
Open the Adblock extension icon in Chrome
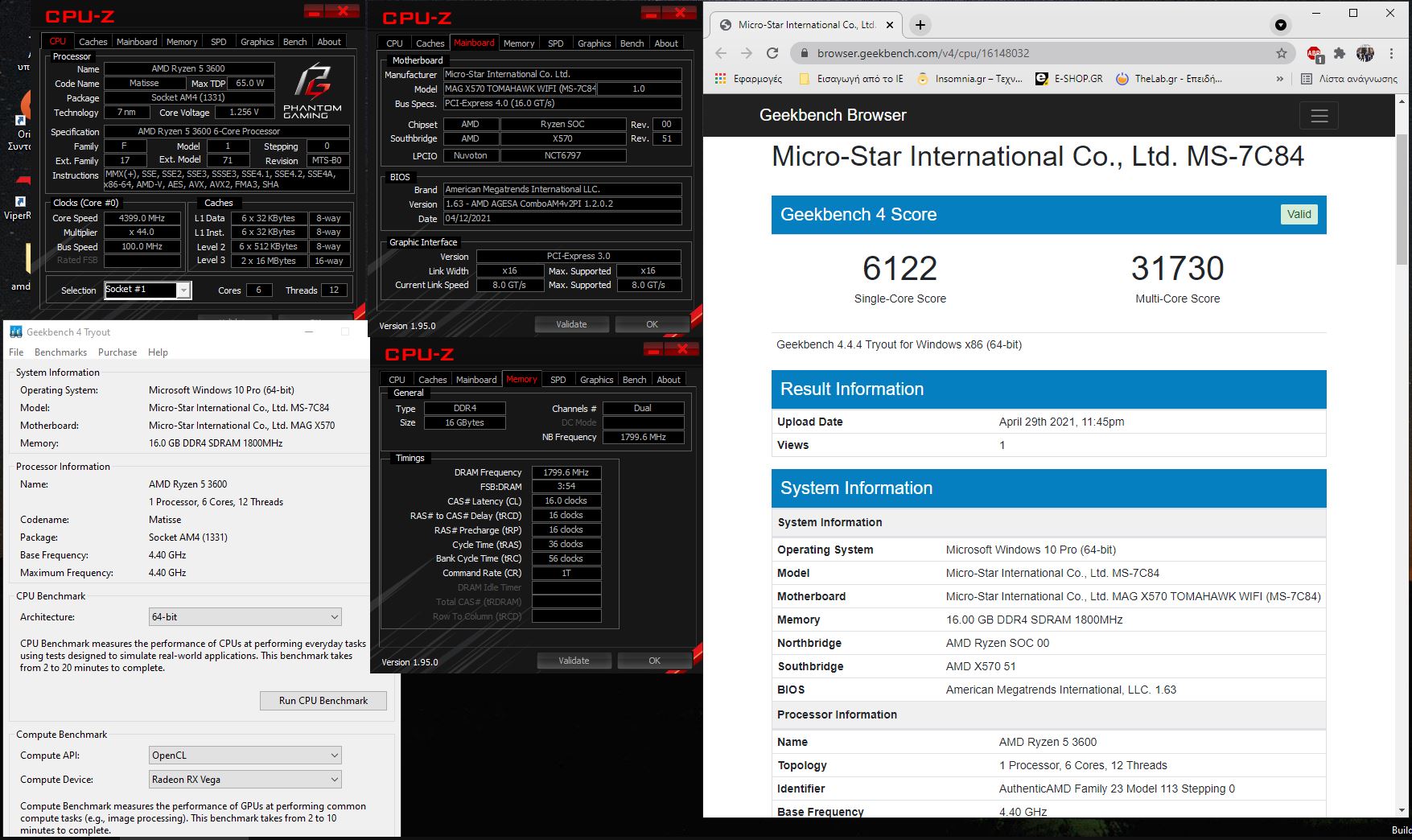1314,54
